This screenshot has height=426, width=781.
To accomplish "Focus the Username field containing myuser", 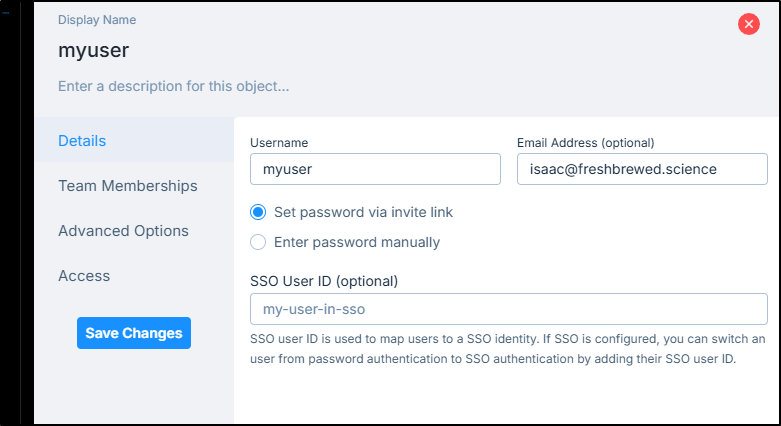I will tap(375, 169).
